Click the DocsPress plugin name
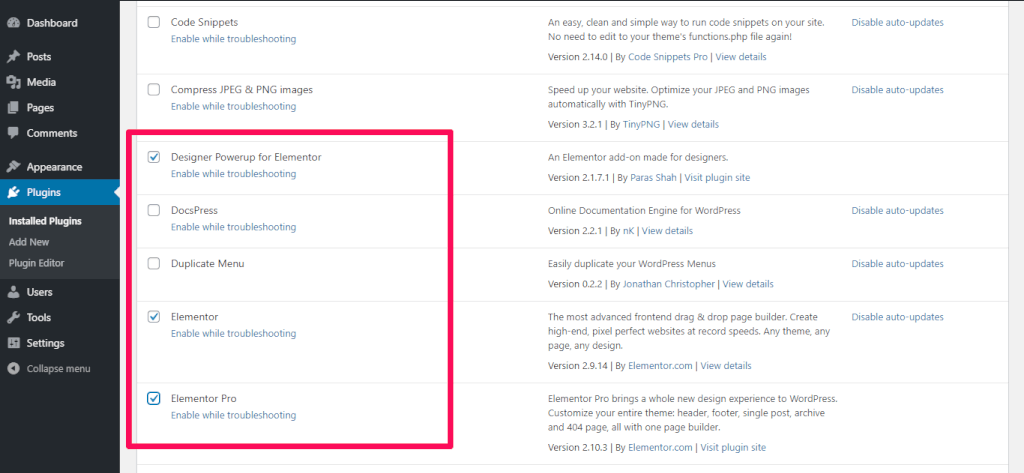 [x=194, y=210]
